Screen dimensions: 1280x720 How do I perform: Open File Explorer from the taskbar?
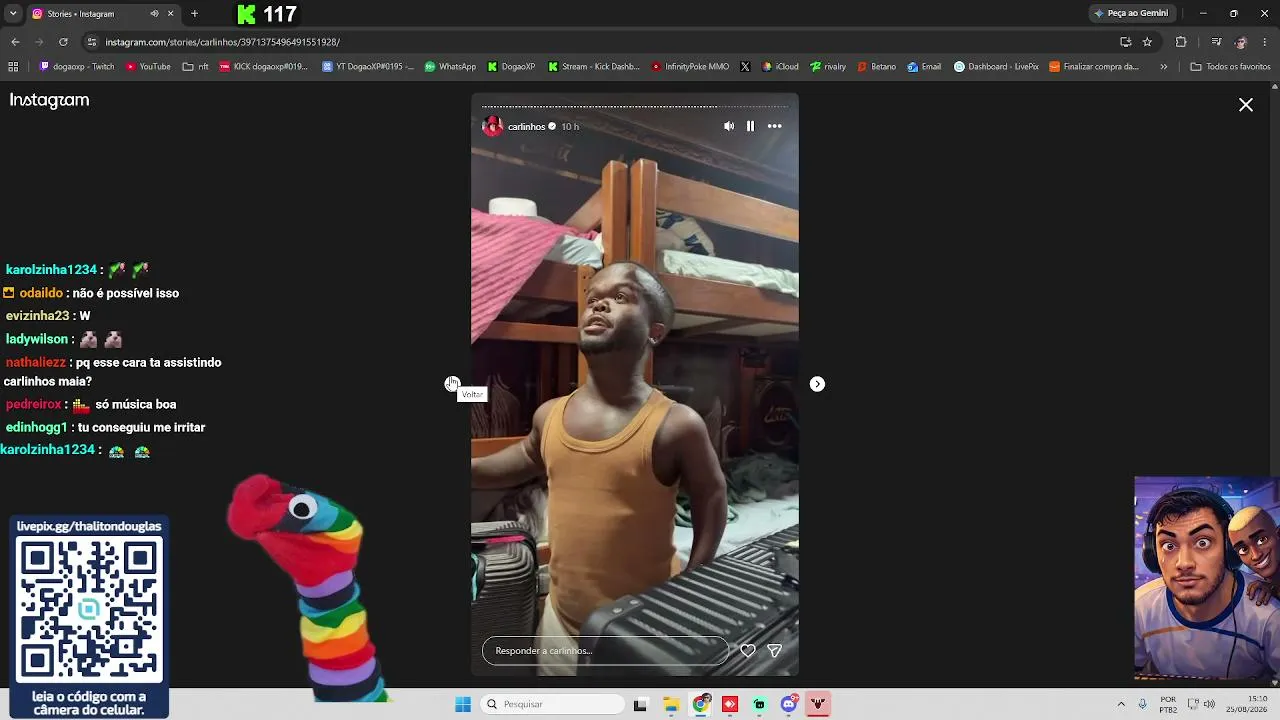(x=671, y=704)
